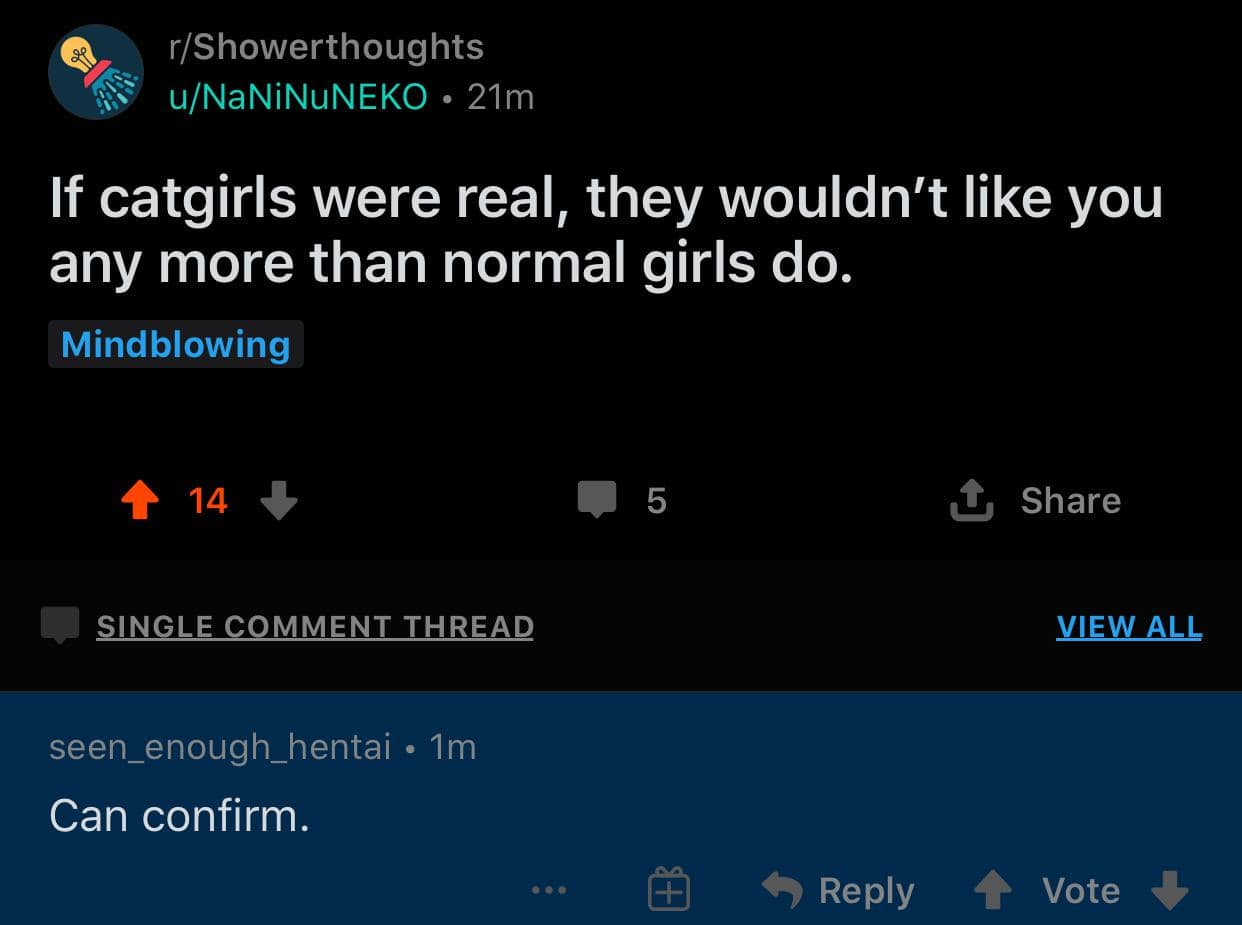1242x925 pixels.
Task: Open comment options three-dot menu
Action: point(549,889)
